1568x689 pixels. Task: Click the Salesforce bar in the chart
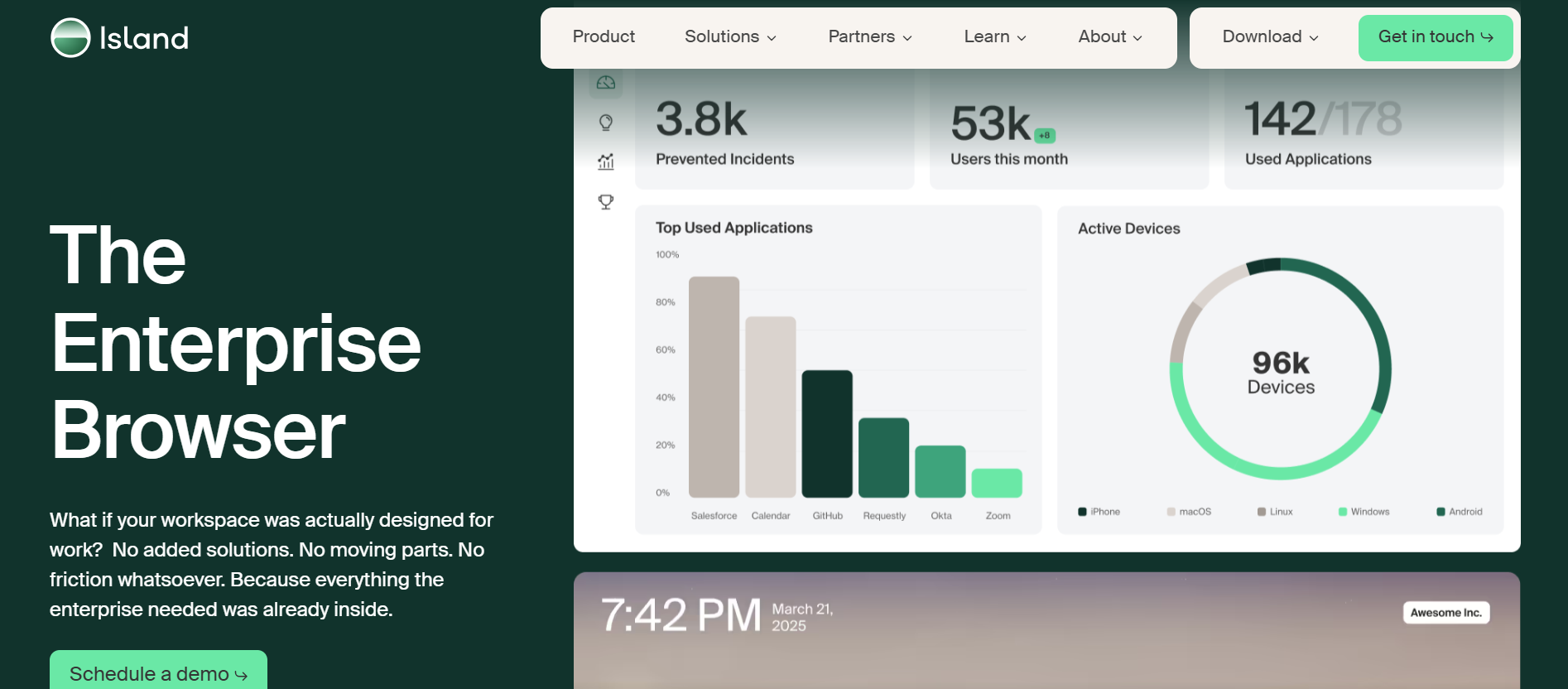(x=714, y=387)
